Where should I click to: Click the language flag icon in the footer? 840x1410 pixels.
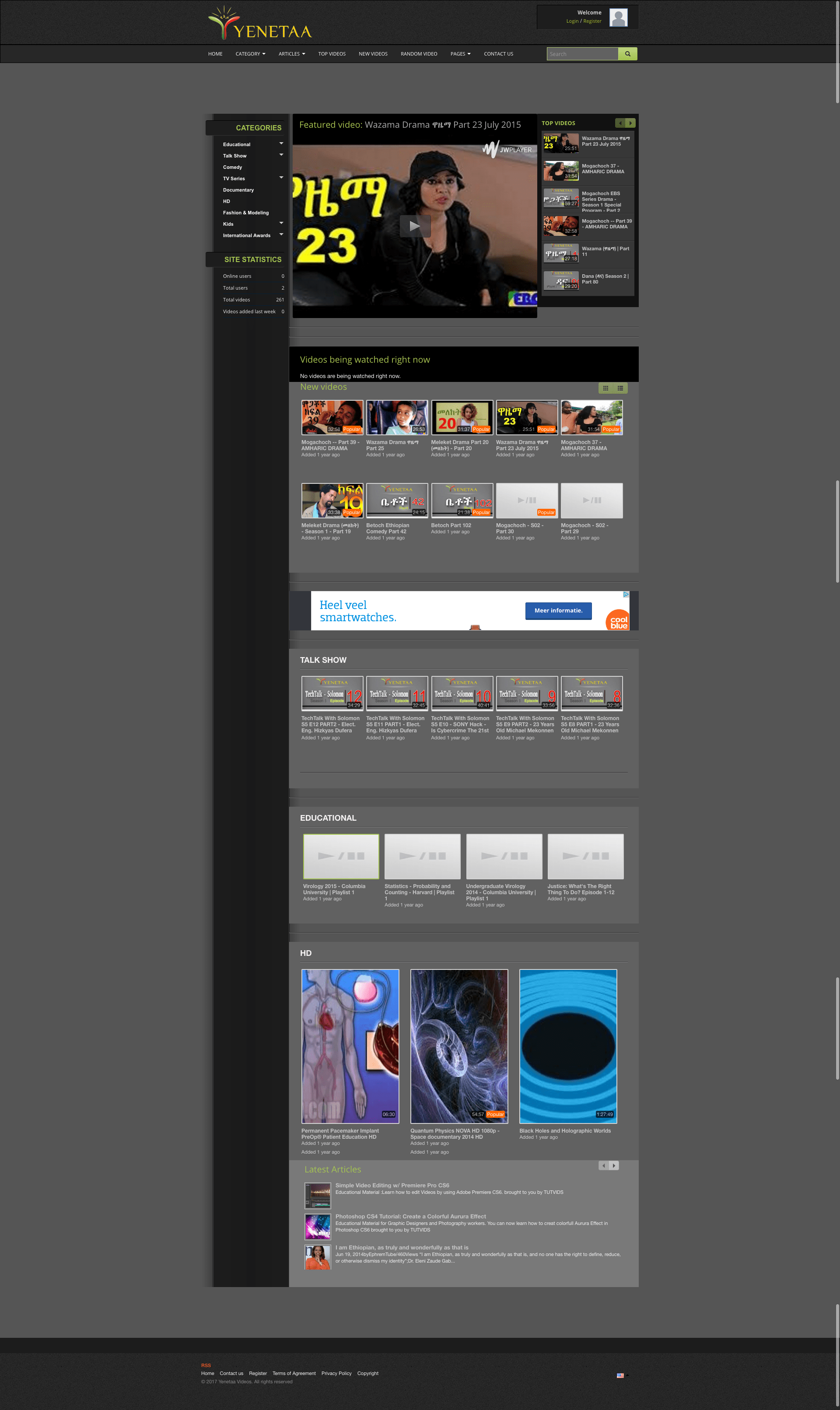coord(620,1375)
